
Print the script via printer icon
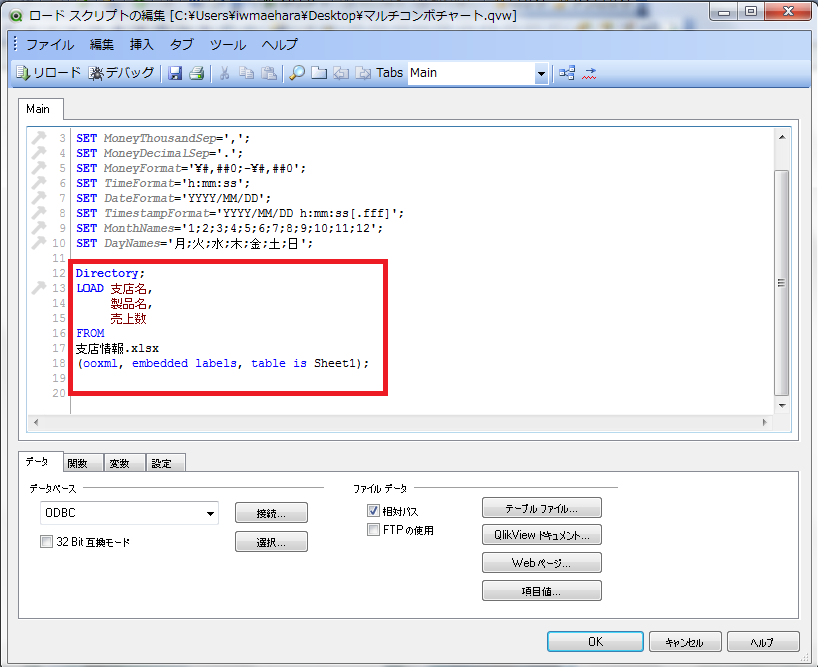197,73
